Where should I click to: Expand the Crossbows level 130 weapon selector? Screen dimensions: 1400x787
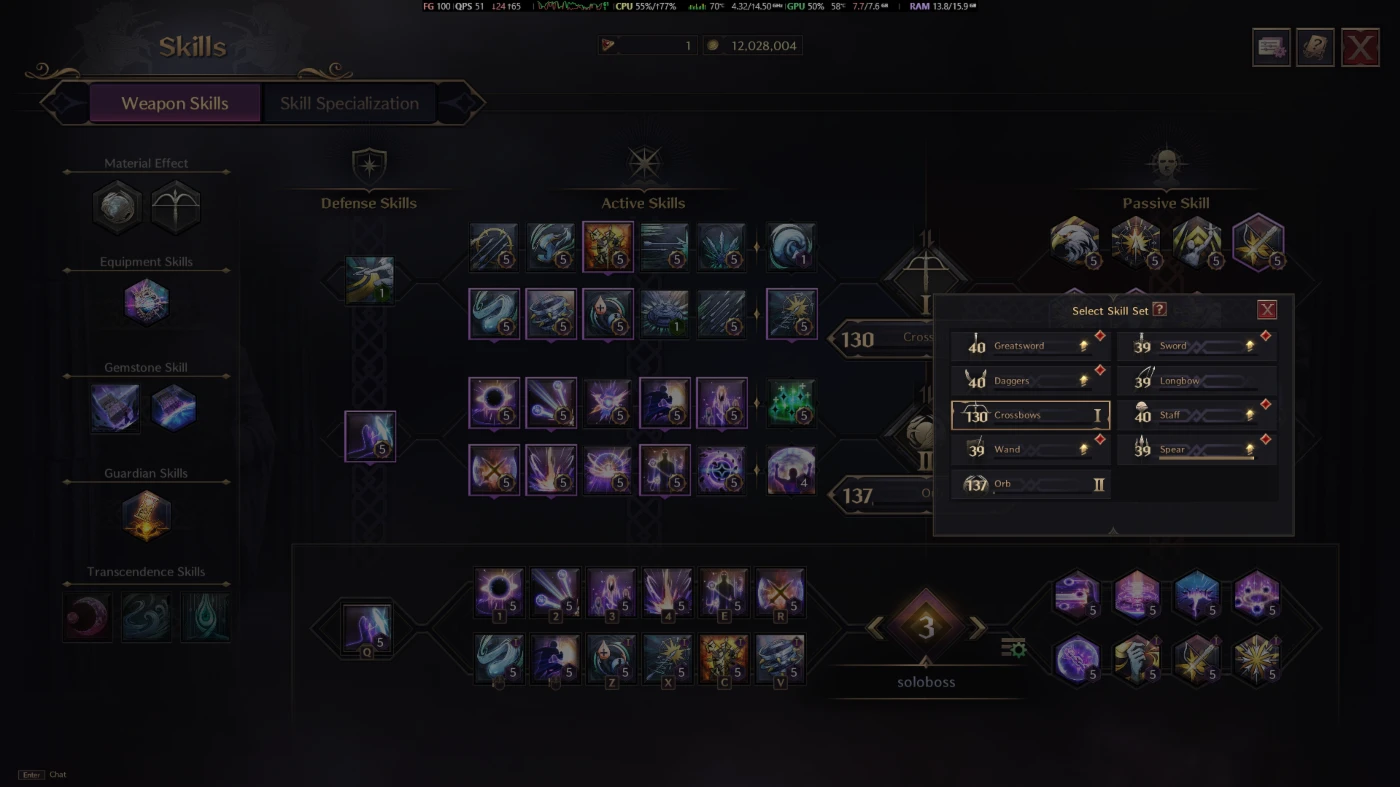tap(885, 339)
